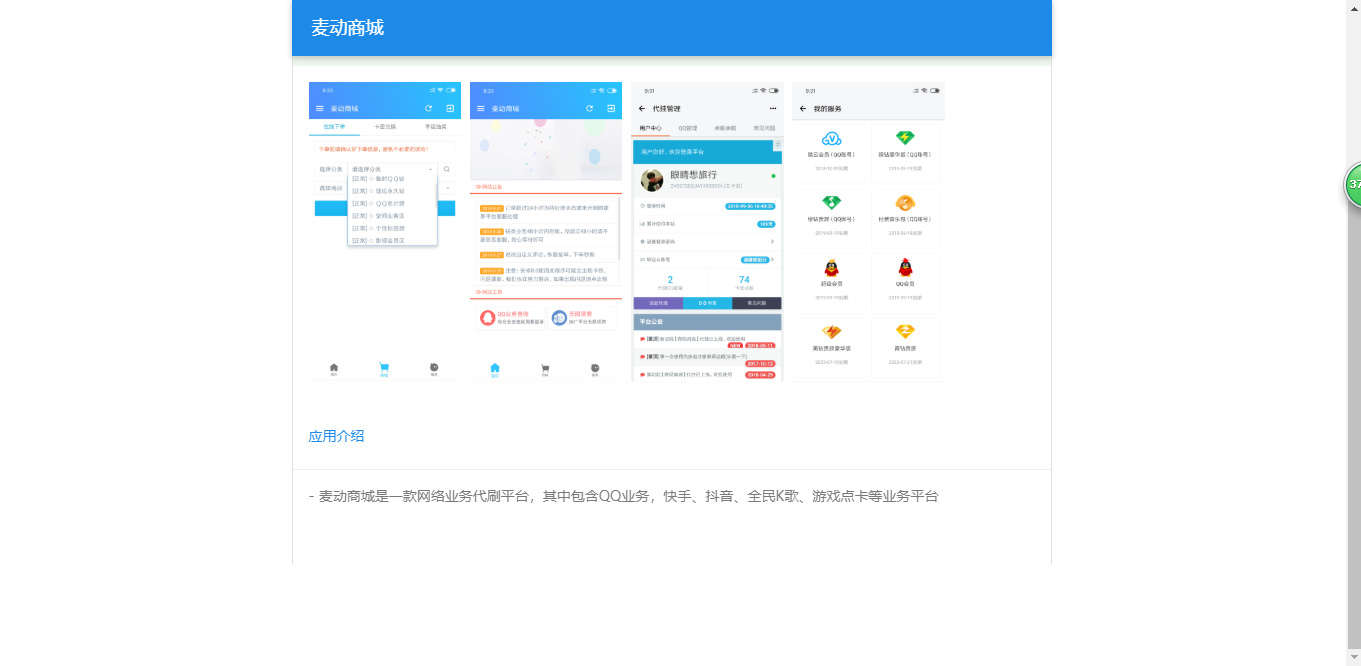The image size is (1361, 666).
Task: Click the green diamond lightning icon
Action: pos(905,139)
